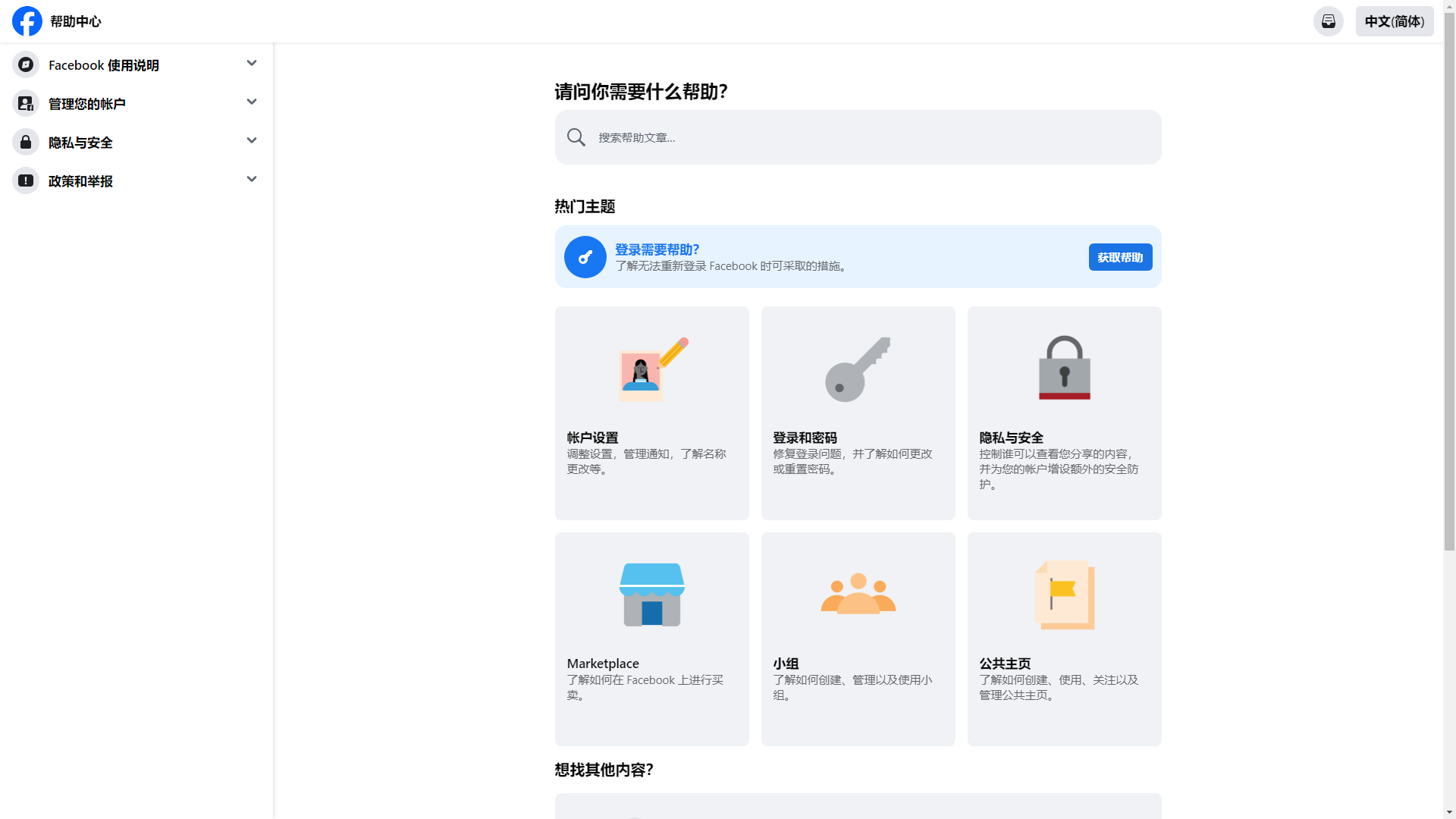Open the 中文(简体) language selector
Screen dimensions: 1456x819
[1395, 21]
